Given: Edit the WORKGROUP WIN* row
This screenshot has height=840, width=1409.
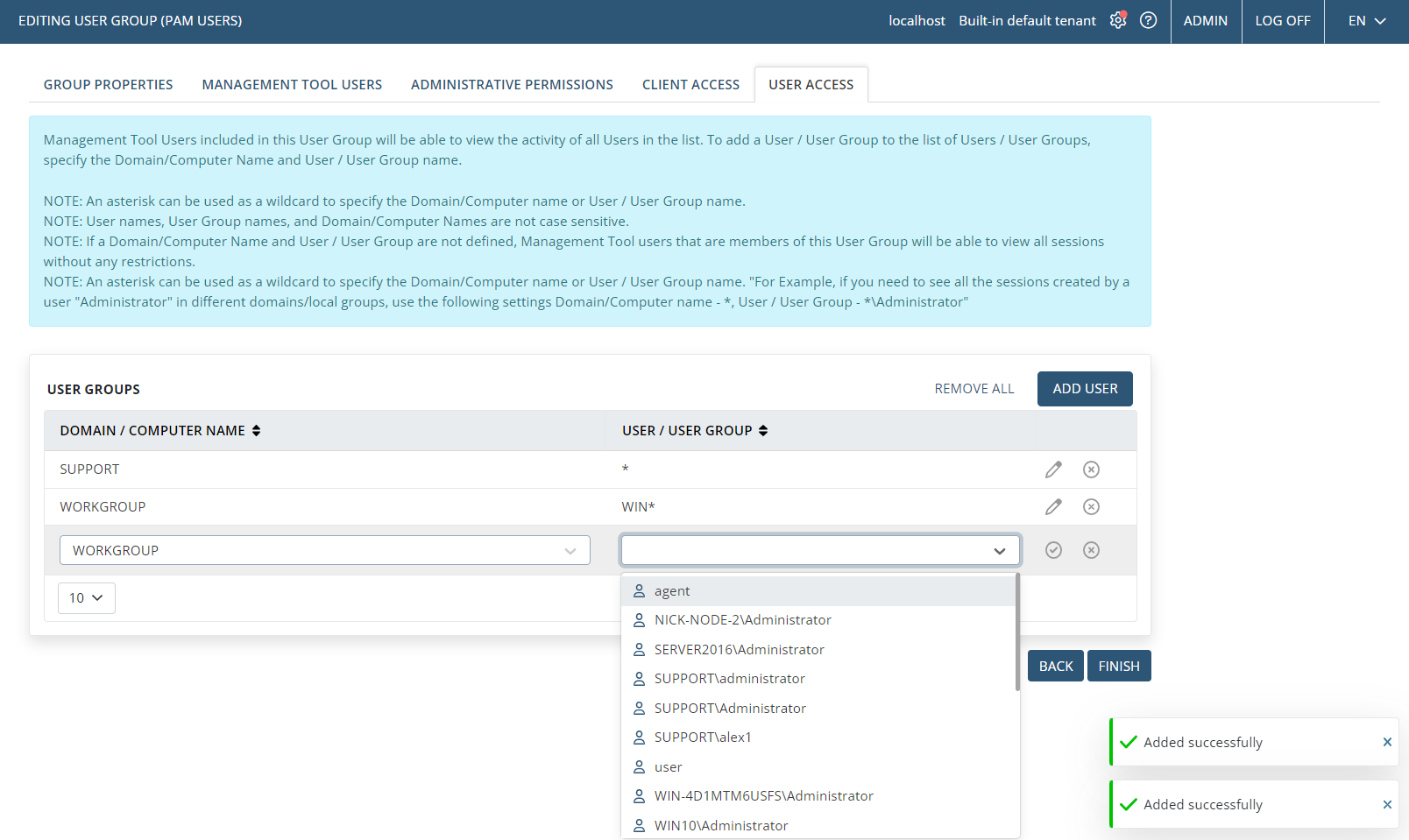Looking at the screenshot, I should pyautogui.click(x=1053, y=507).
